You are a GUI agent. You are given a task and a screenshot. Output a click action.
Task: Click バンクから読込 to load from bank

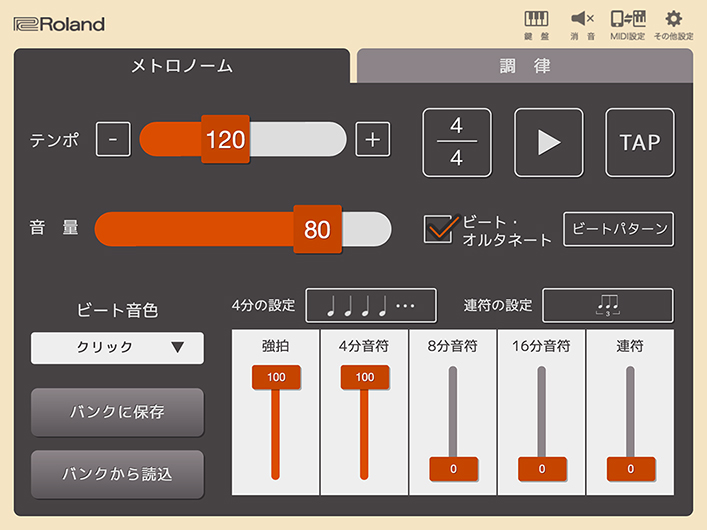(117, 474)
